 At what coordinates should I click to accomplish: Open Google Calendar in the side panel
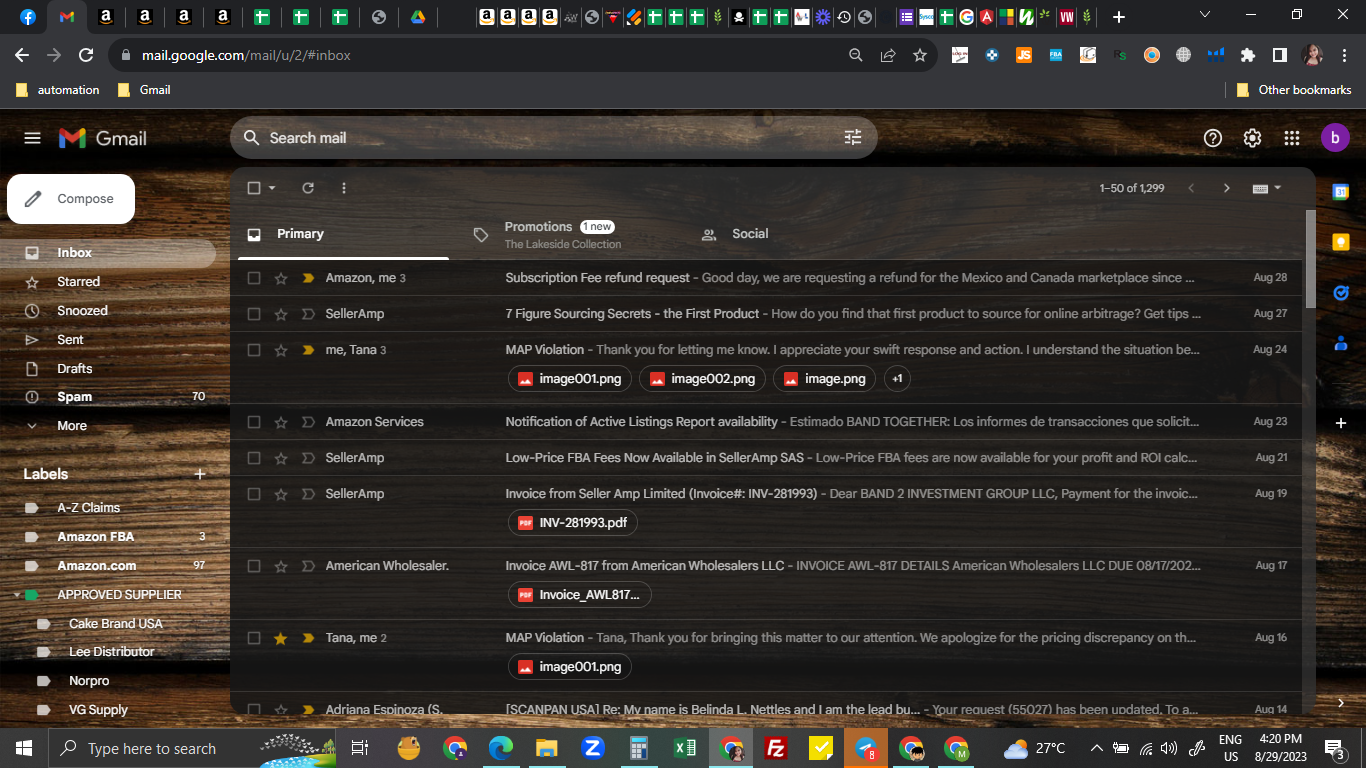[1341, 192]
